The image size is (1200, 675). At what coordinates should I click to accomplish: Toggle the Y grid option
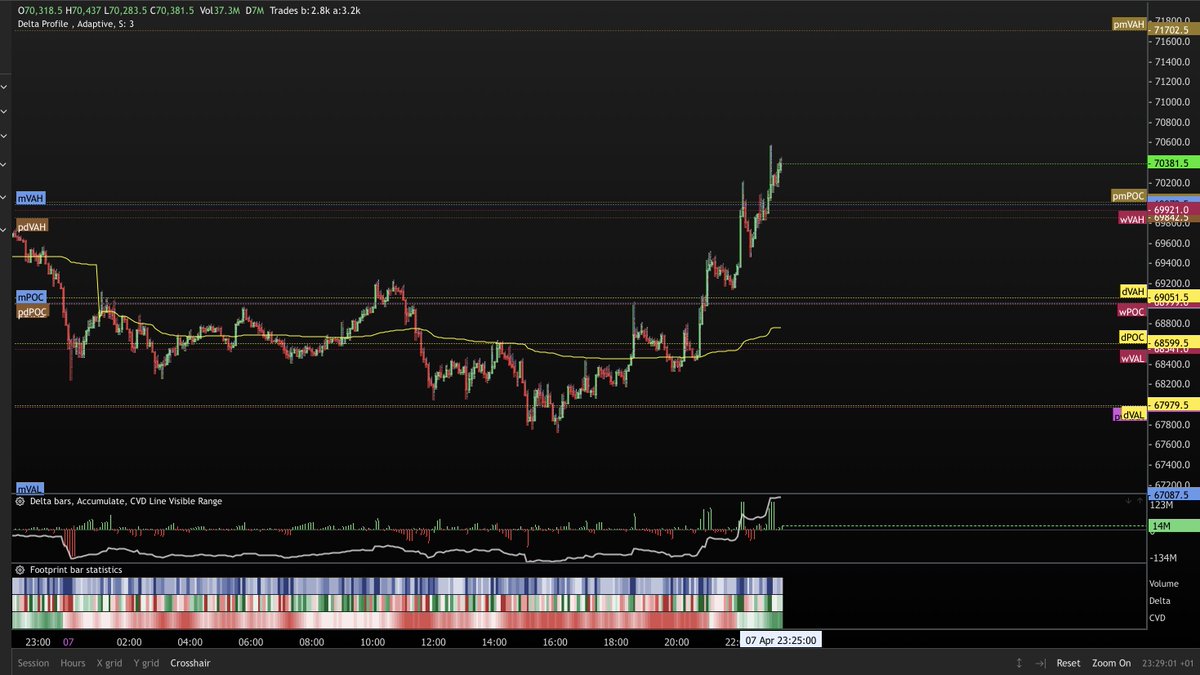146,663
